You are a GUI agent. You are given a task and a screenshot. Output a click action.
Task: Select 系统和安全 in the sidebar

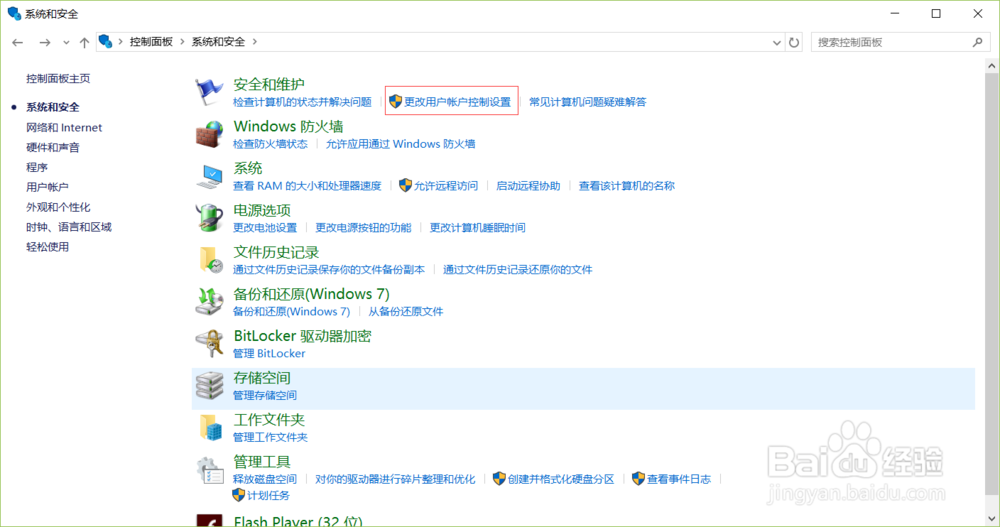pyautogui.click(x=53, y=107)
